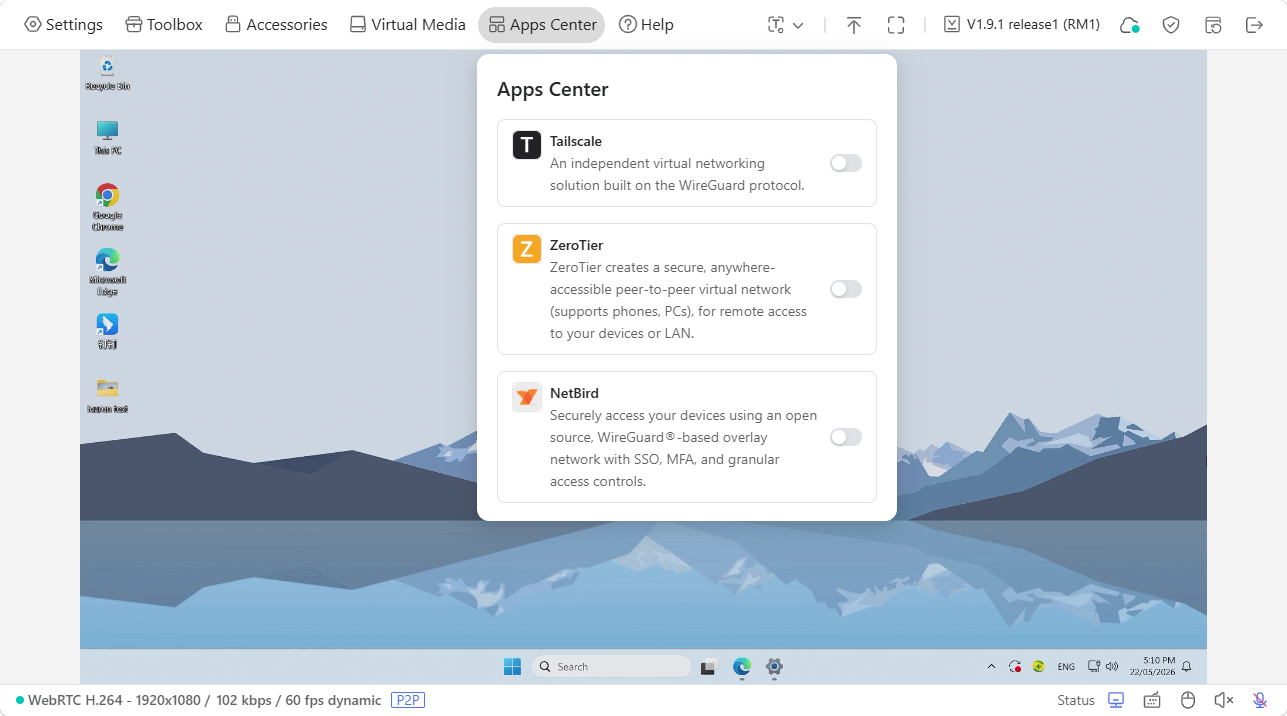This screenshot has width=1287, height=716.
Task: Enable the NetBird toggle switch
Action: [845, 437]
